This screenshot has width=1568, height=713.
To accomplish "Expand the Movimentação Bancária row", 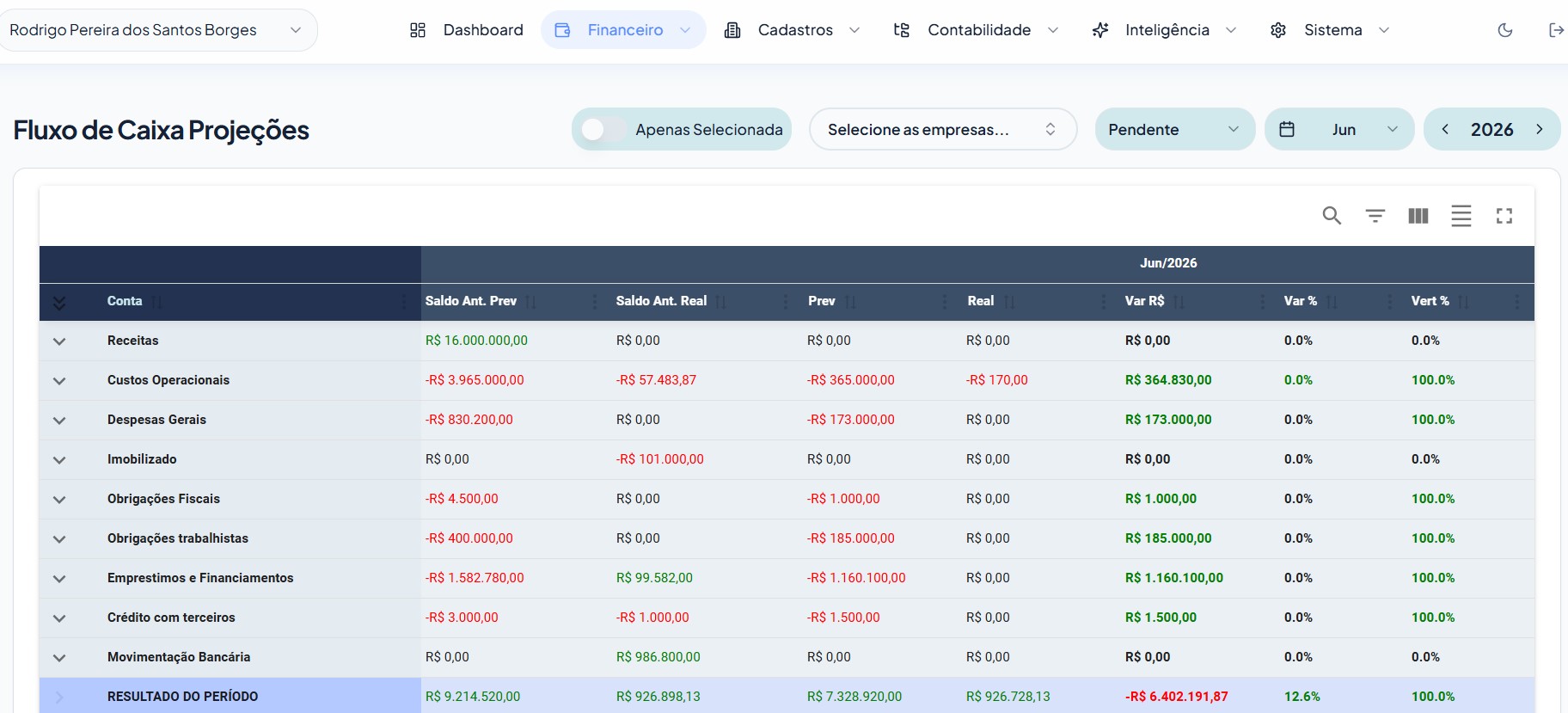I will coord(59,658).
